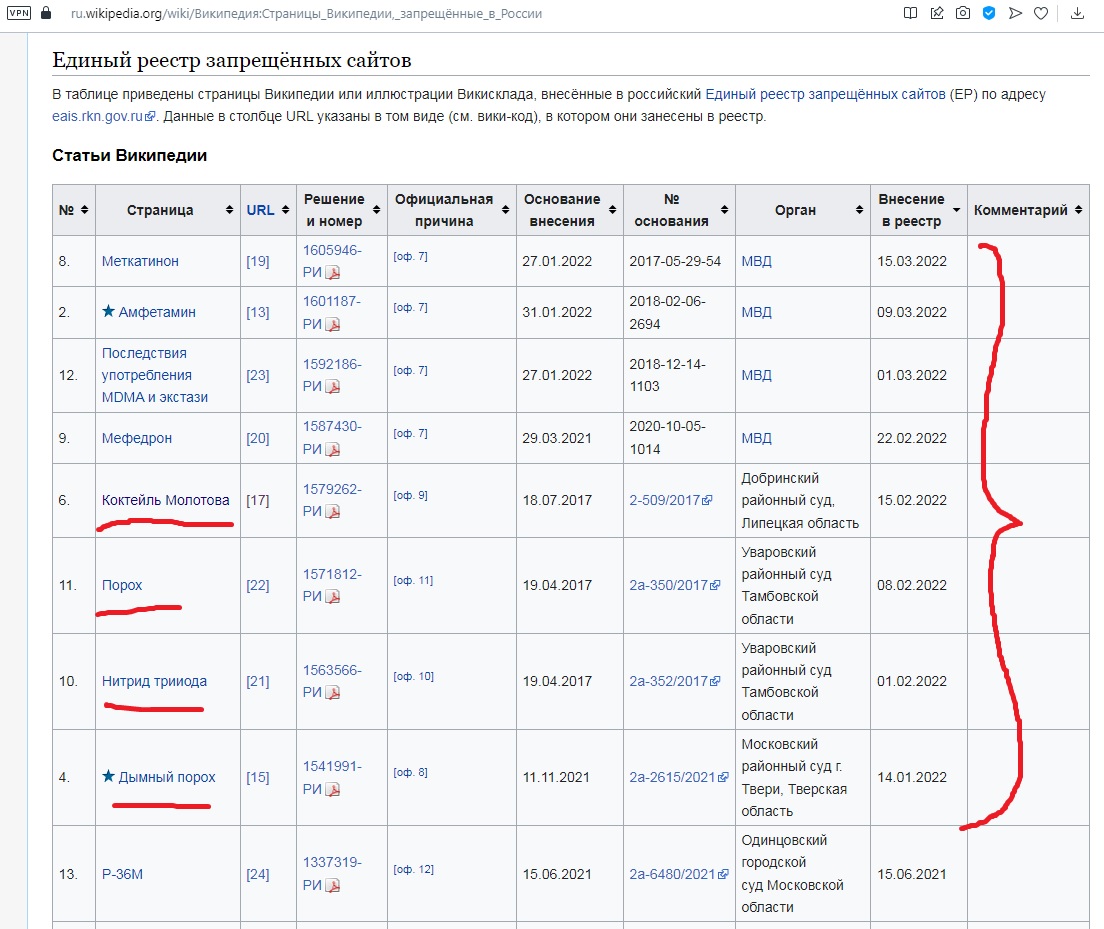
Task: Sort by Внесение в реестр column
Action: point(956,210)
